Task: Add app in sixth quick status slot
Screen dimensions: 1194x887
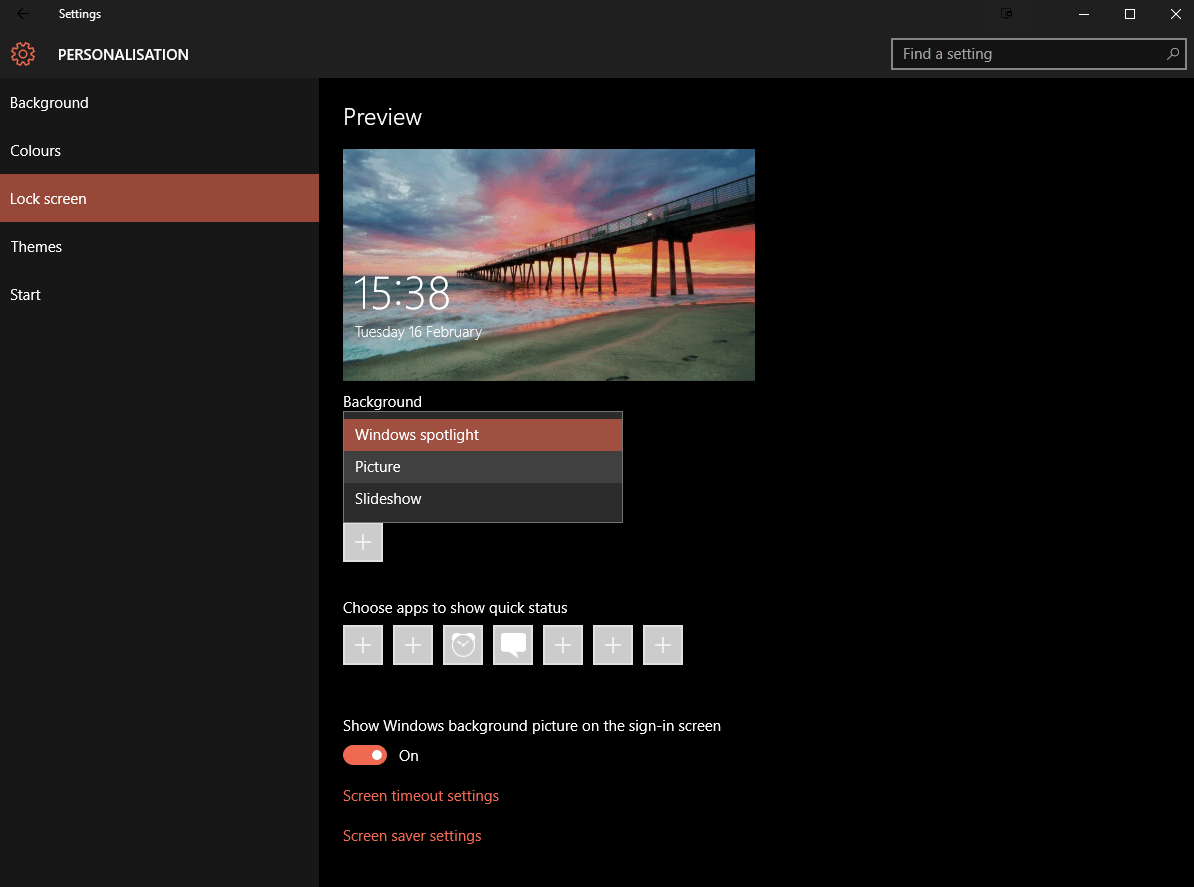Action: (x=613, y=645)
